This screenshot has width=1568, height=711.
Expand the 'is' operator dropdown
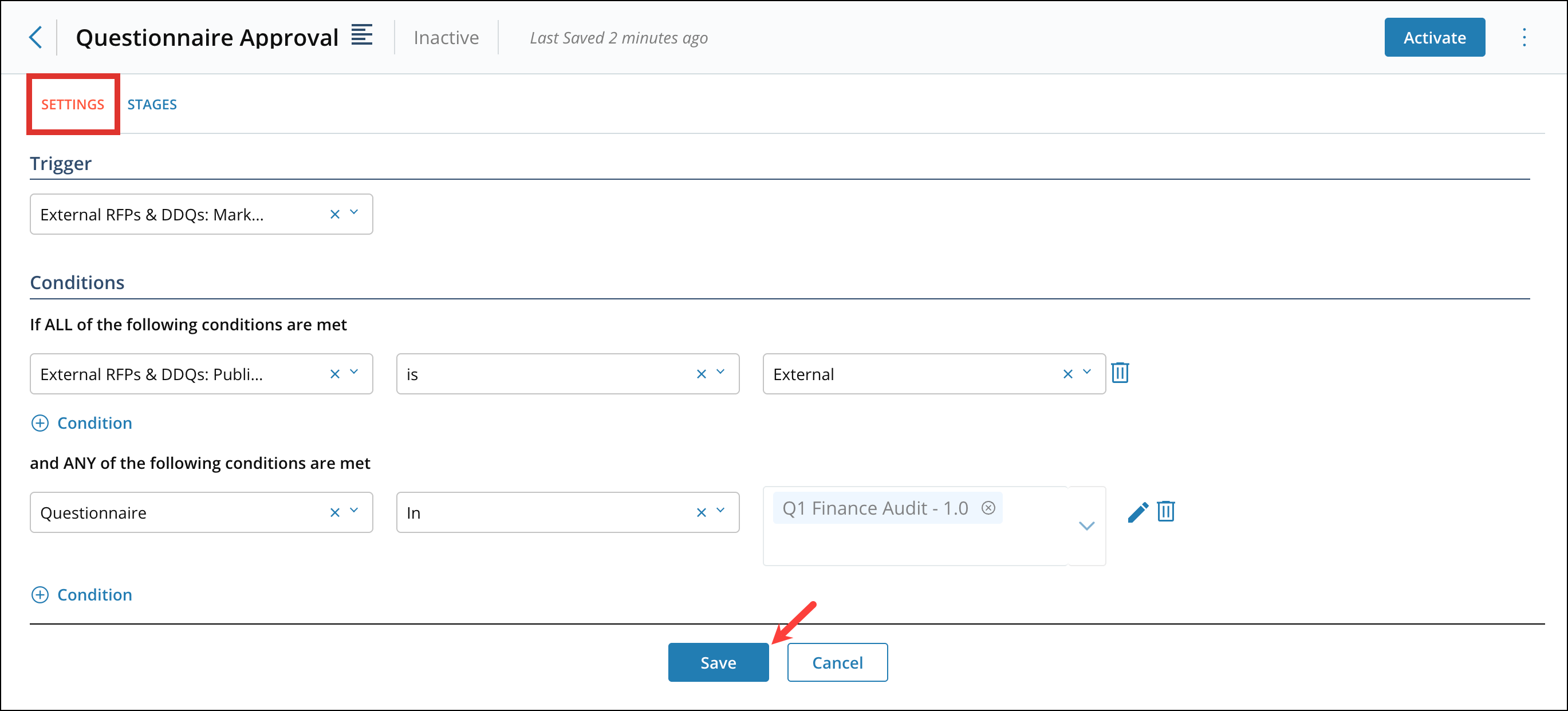(720, 372)
